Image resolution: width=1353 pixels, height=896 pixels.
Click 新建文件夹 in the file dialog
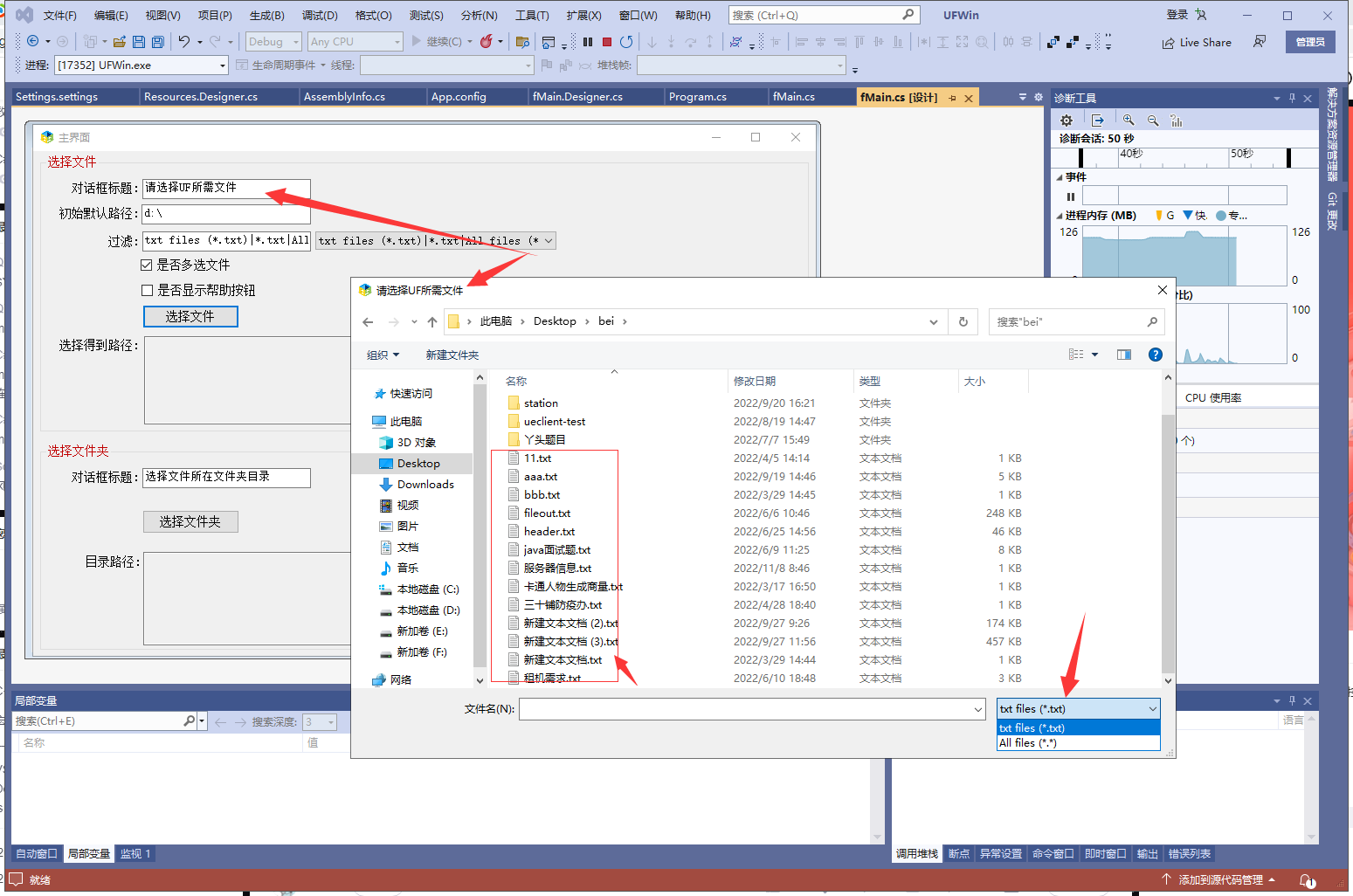click(452, 355)
